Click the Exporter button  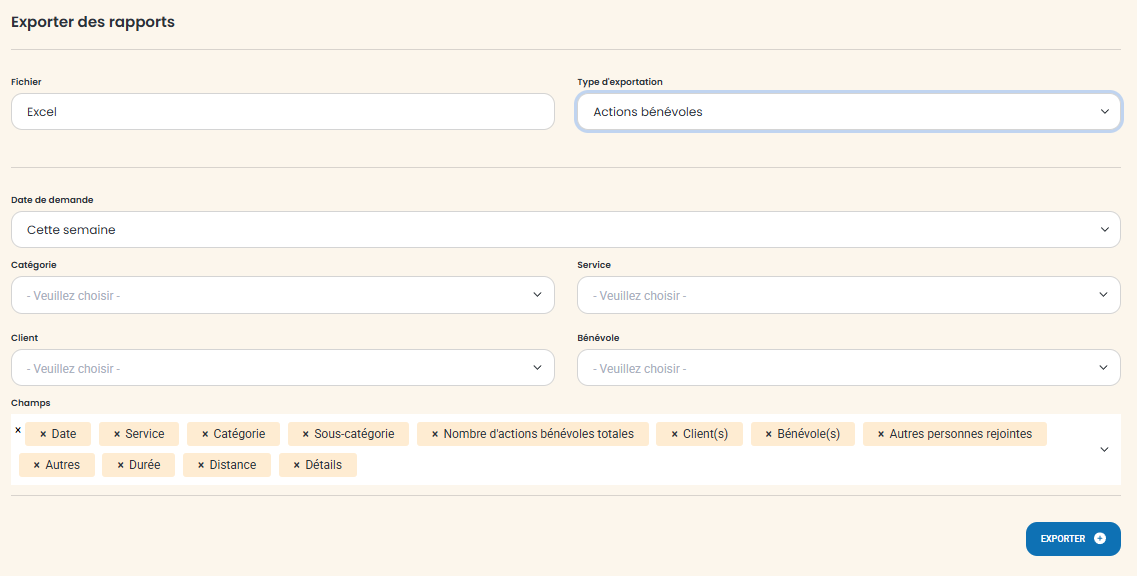point(1072,538)
